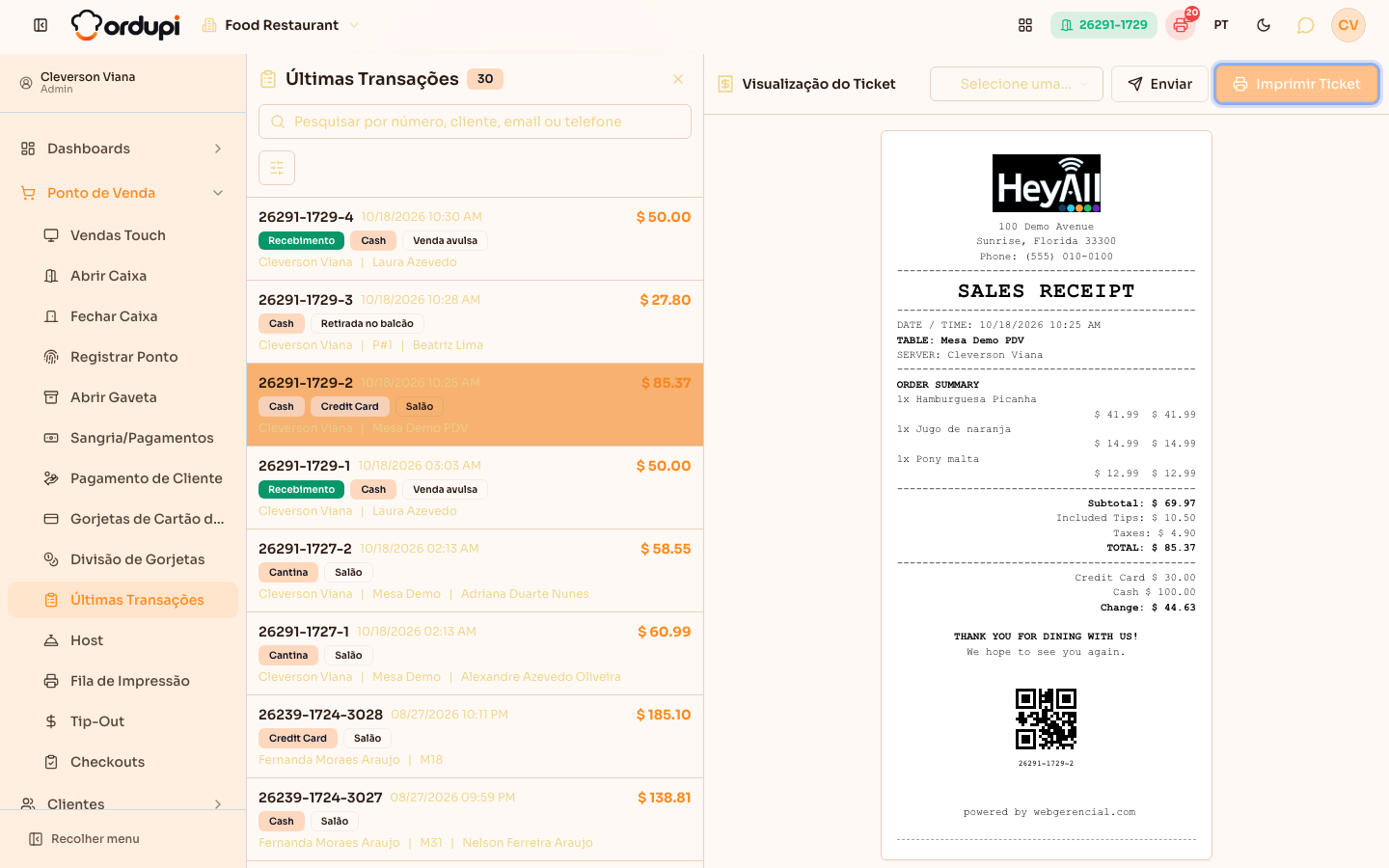
Task: Click the 26291-1729 register badge
Action: coord(1103,25)
